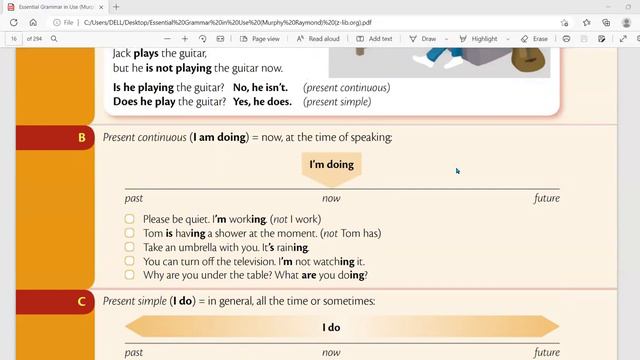Go to the browser home page

(x=33, y=22)
